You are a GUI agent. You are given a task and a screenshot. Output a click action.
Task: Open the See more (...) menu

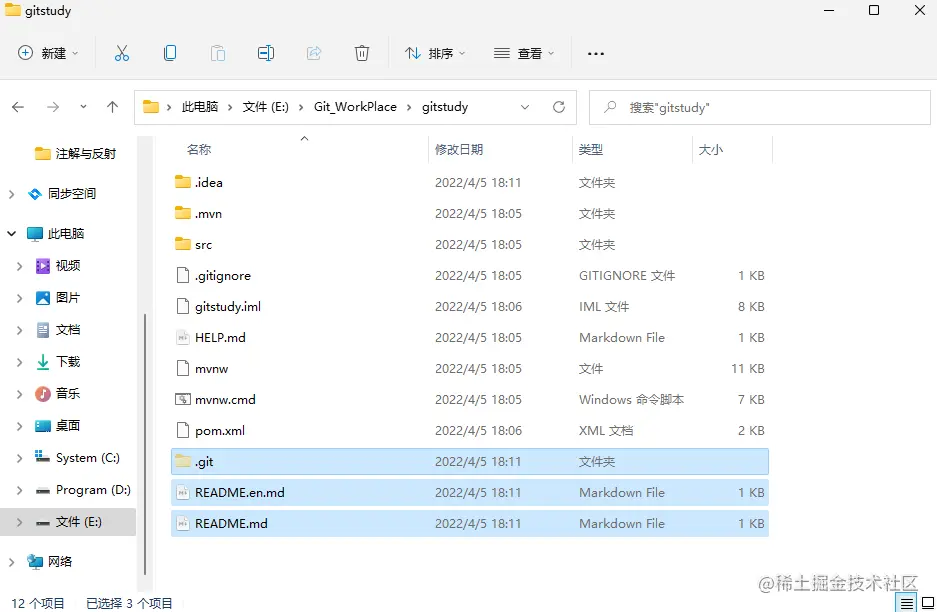[596, 54]
